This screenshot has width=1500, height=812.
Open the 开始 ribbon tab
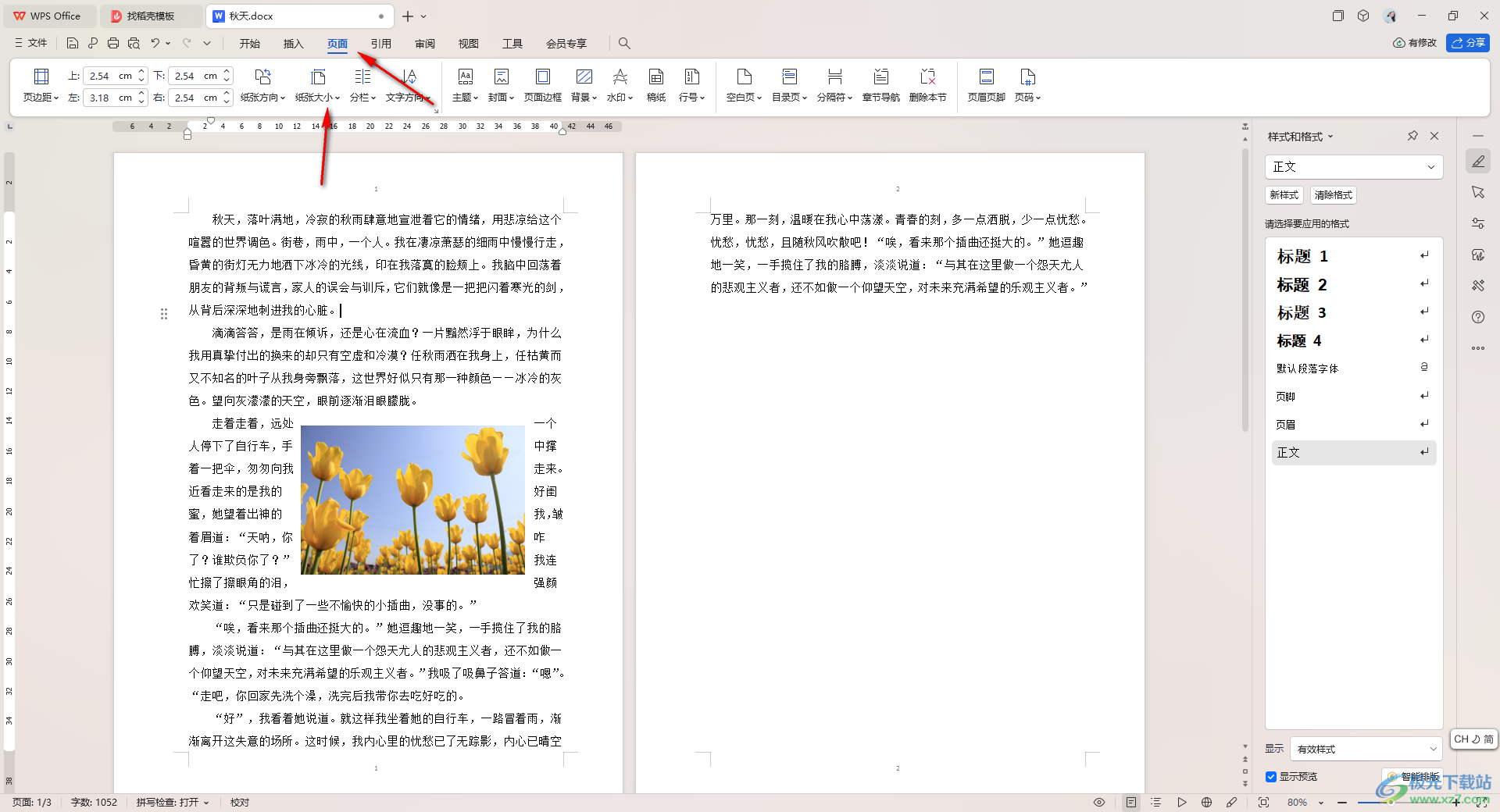click(x=250, y=44)
